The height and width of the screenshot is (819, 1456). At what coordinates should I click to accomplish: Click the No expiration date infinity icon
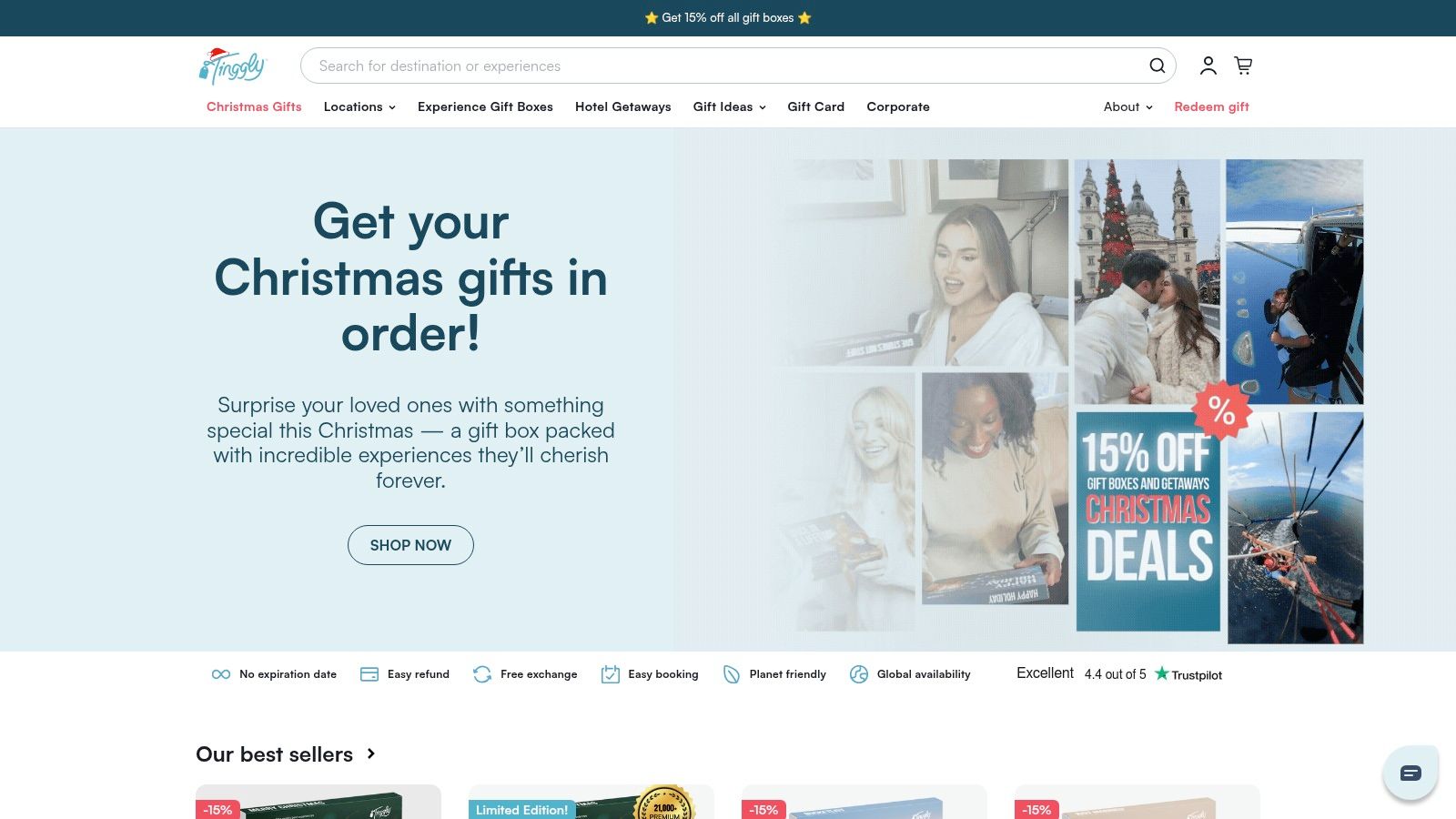click(x=221, y=674)
